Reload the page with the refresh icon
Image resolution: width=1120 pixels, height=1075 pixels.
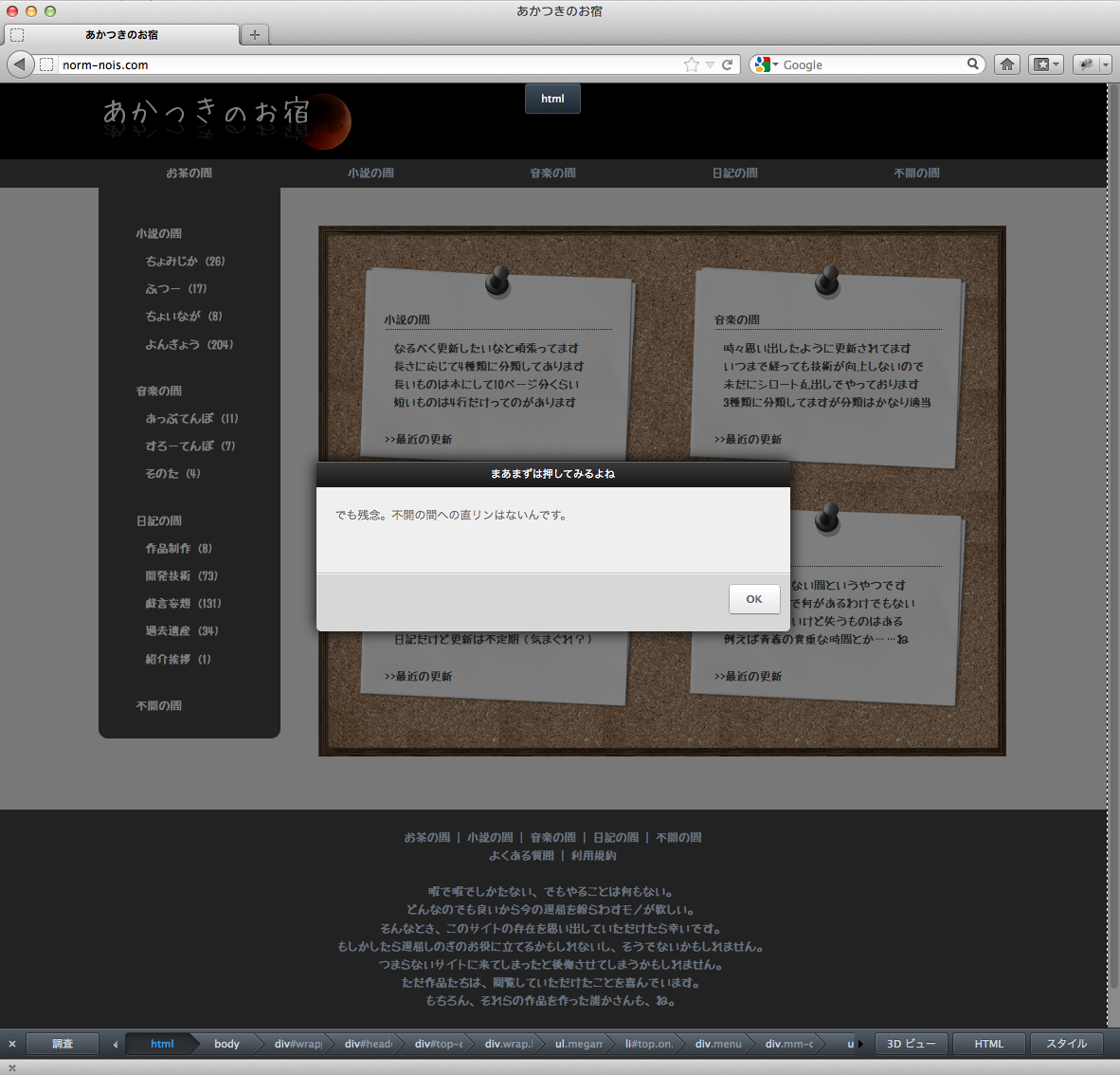[728, 64]
